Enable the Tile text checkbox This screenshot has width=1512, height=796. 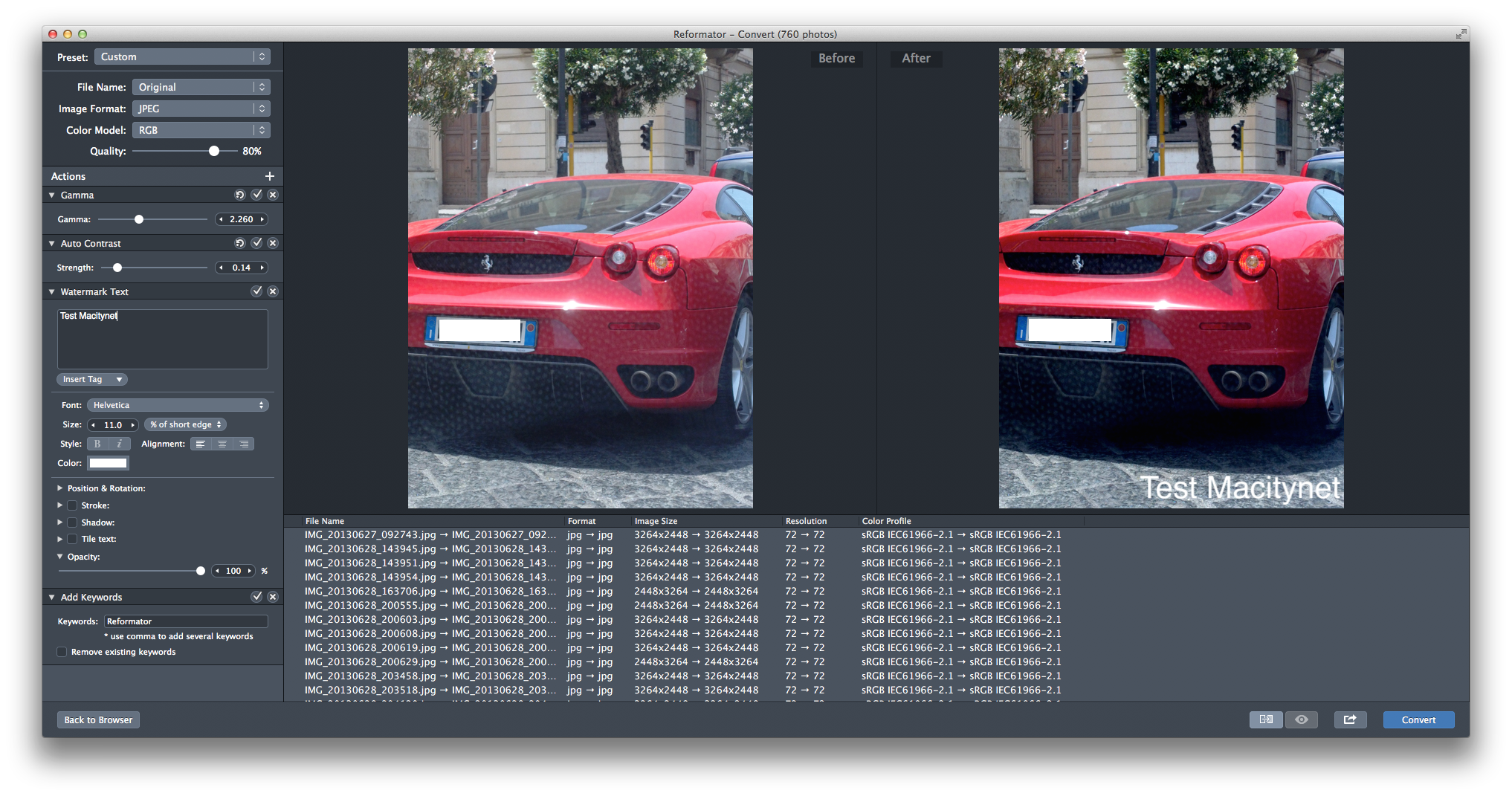(x=72, y=539)
